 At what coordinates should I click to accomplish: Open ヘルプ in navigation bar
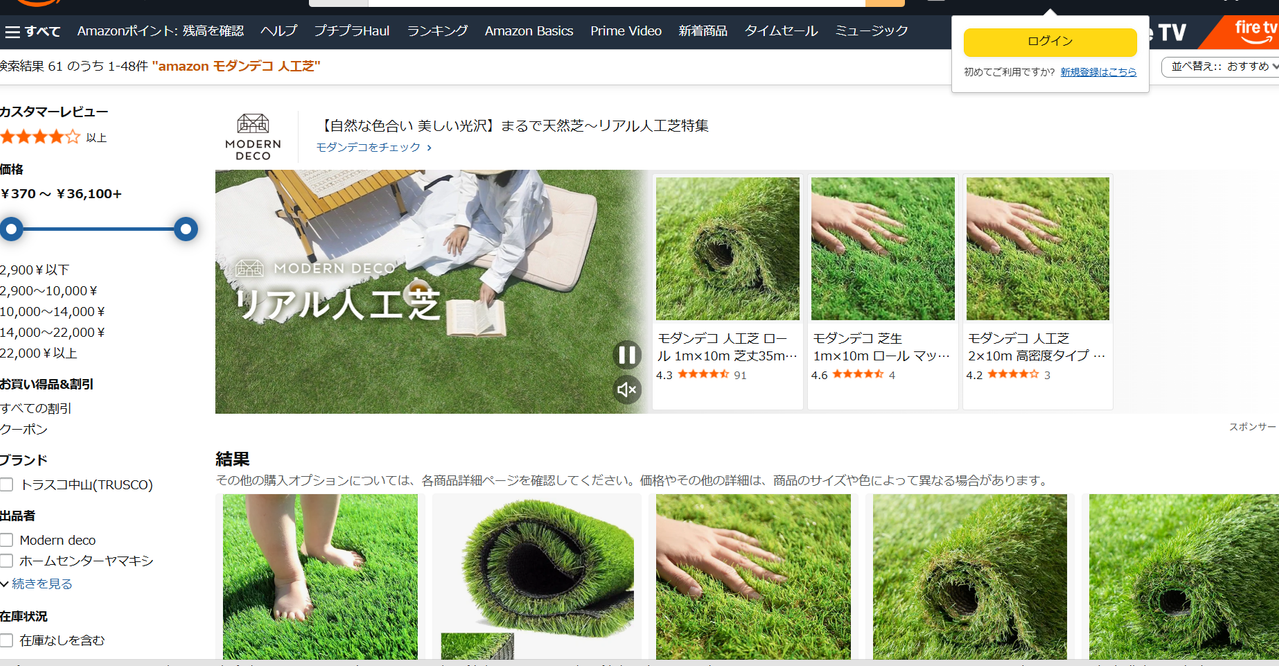coord(279,31)
